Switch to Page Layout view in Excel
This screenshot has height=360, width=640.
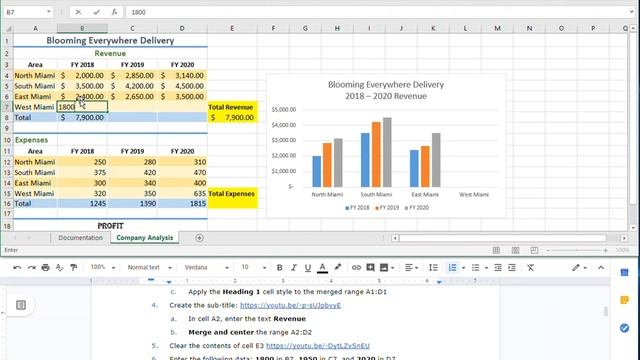[x=516, y=250]
